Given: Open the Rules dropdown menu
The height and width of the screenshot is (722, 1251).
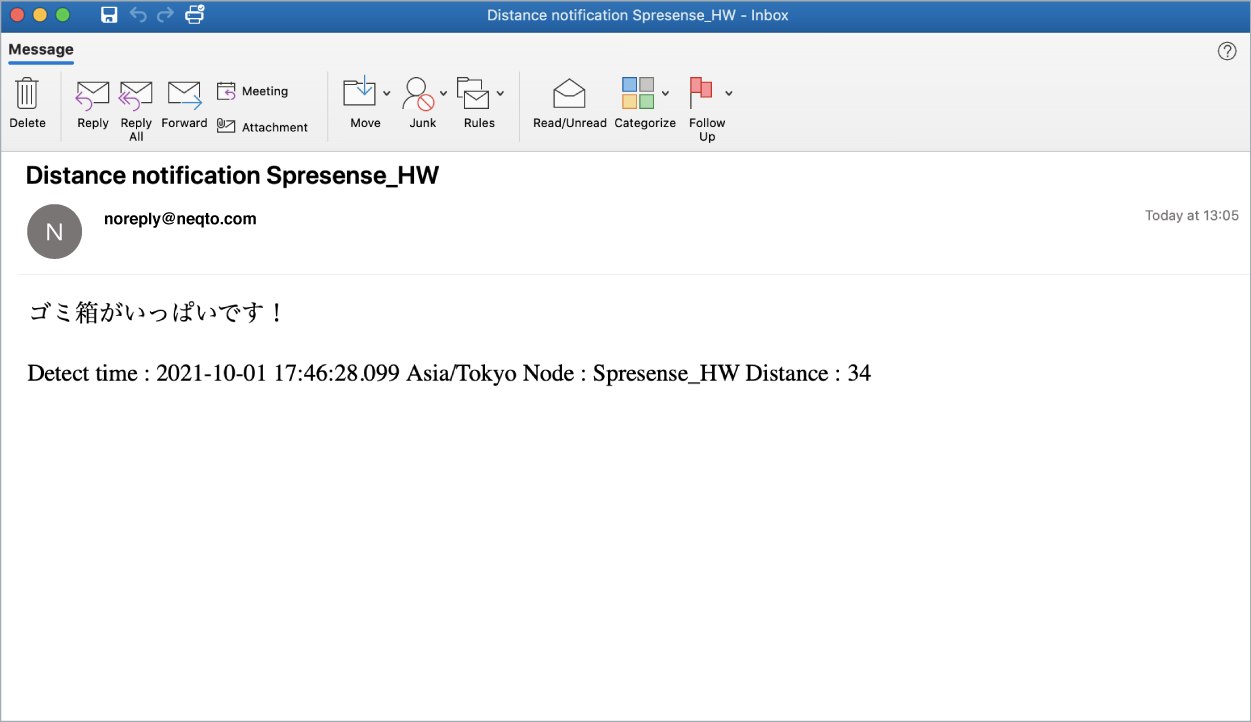Looking at the screenshot, I should (x=502, y=92).
